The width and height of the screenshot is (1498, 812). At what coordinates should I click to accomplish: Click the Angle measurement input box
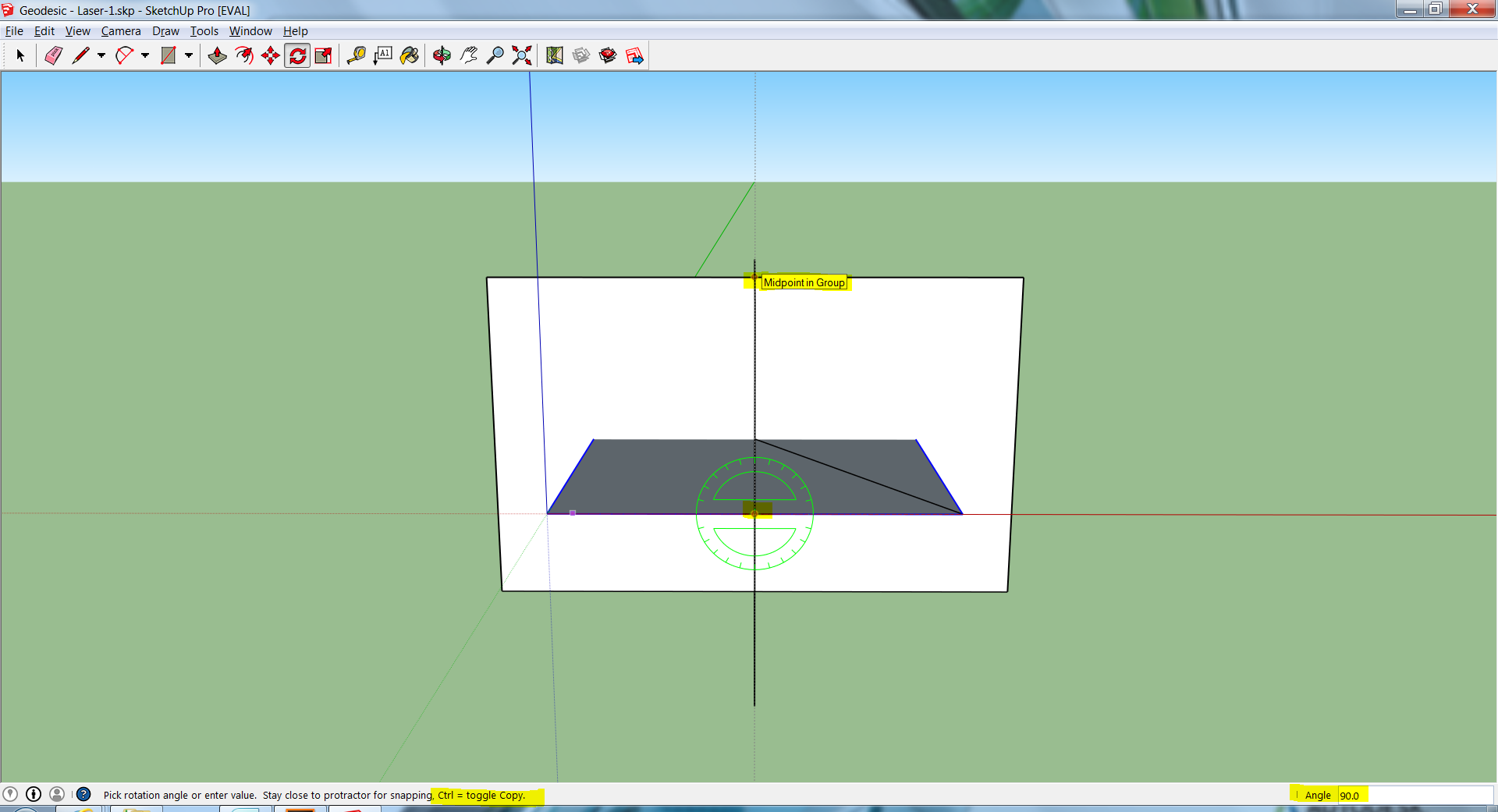(x=1415, y=795)
